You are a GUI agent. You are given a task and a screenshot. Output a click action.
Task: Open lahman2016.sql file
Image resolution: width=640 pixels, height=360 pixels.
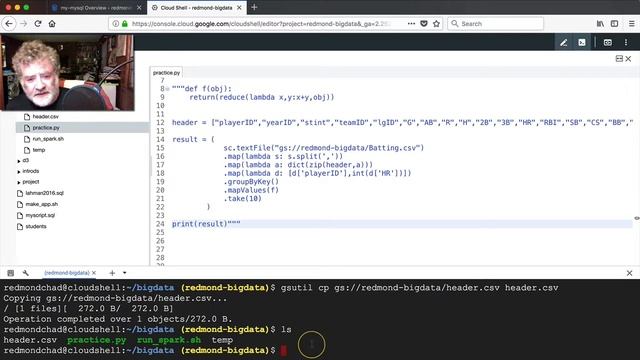point(44,193)
